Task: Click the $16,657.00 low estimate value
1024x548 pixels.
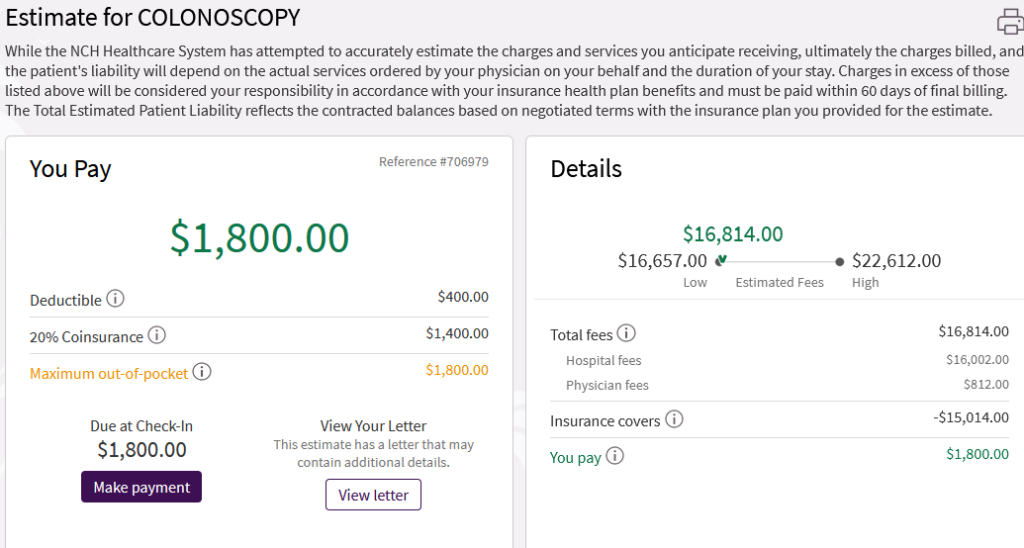Action: point(662,261)
